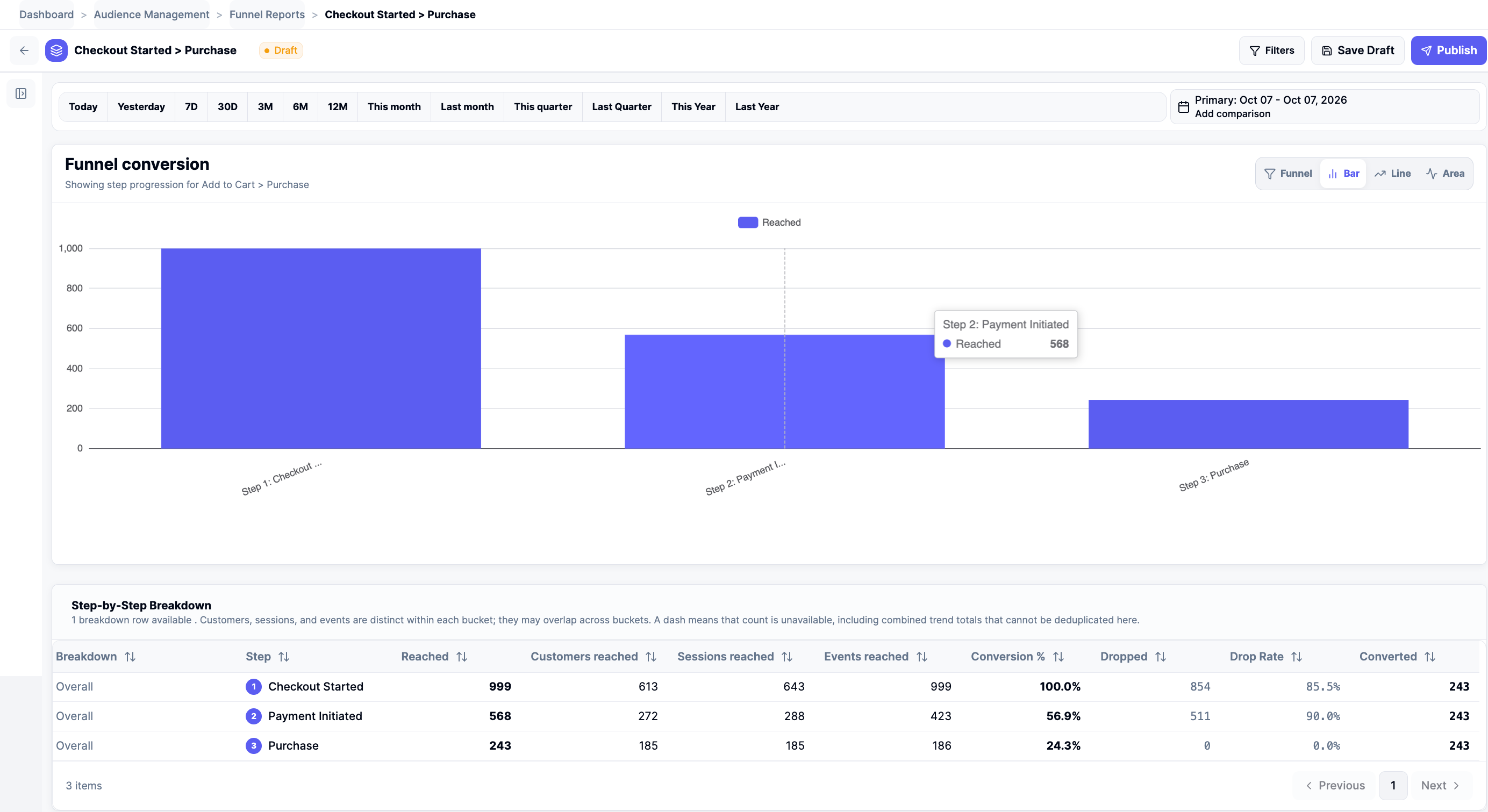Screen dimensions: 1488x812
Task: Select the Last Year range tab
Action: pos(757,107)
